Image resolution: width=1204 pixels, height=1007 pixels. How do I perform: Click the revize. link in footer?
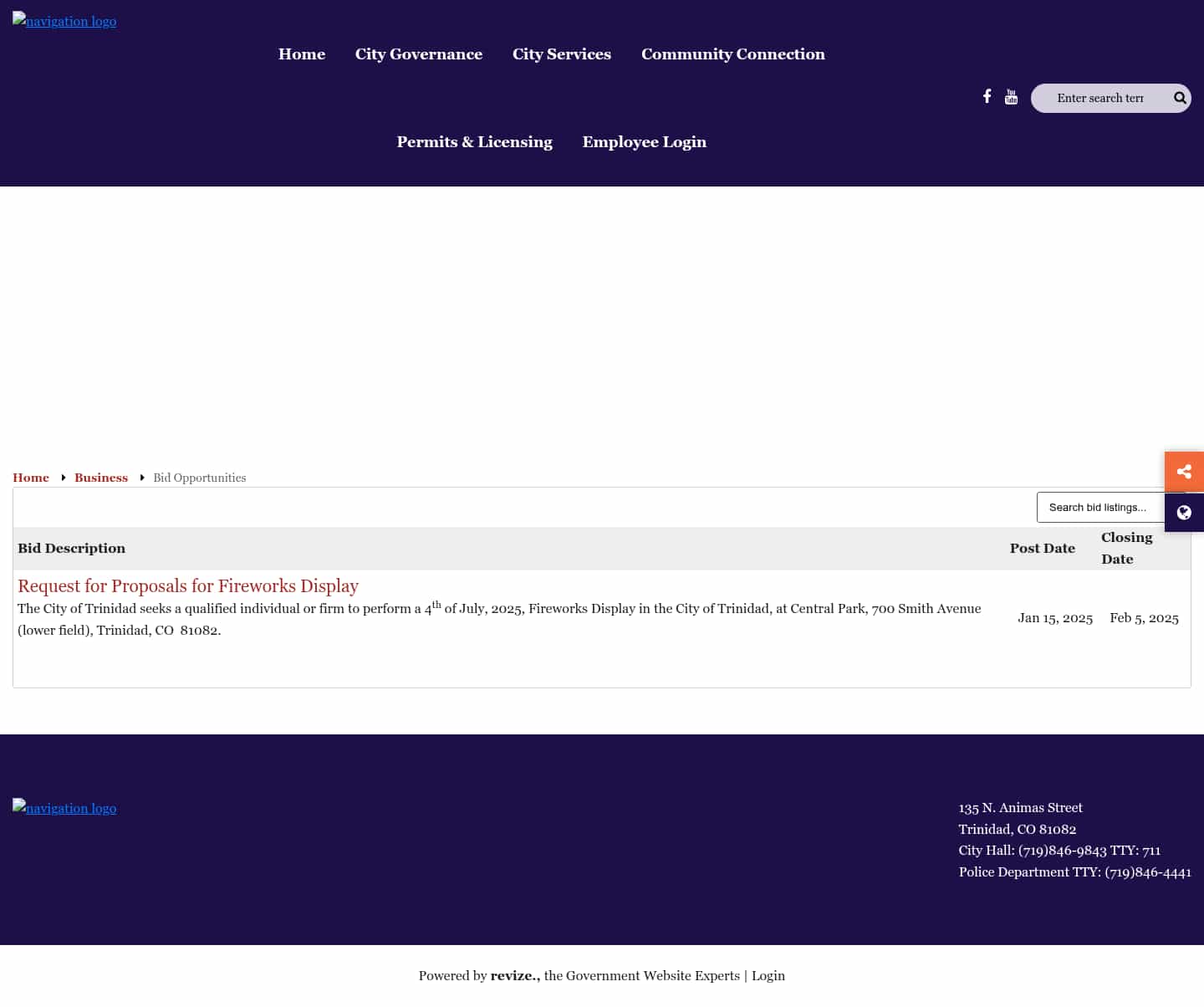(515, 975)
